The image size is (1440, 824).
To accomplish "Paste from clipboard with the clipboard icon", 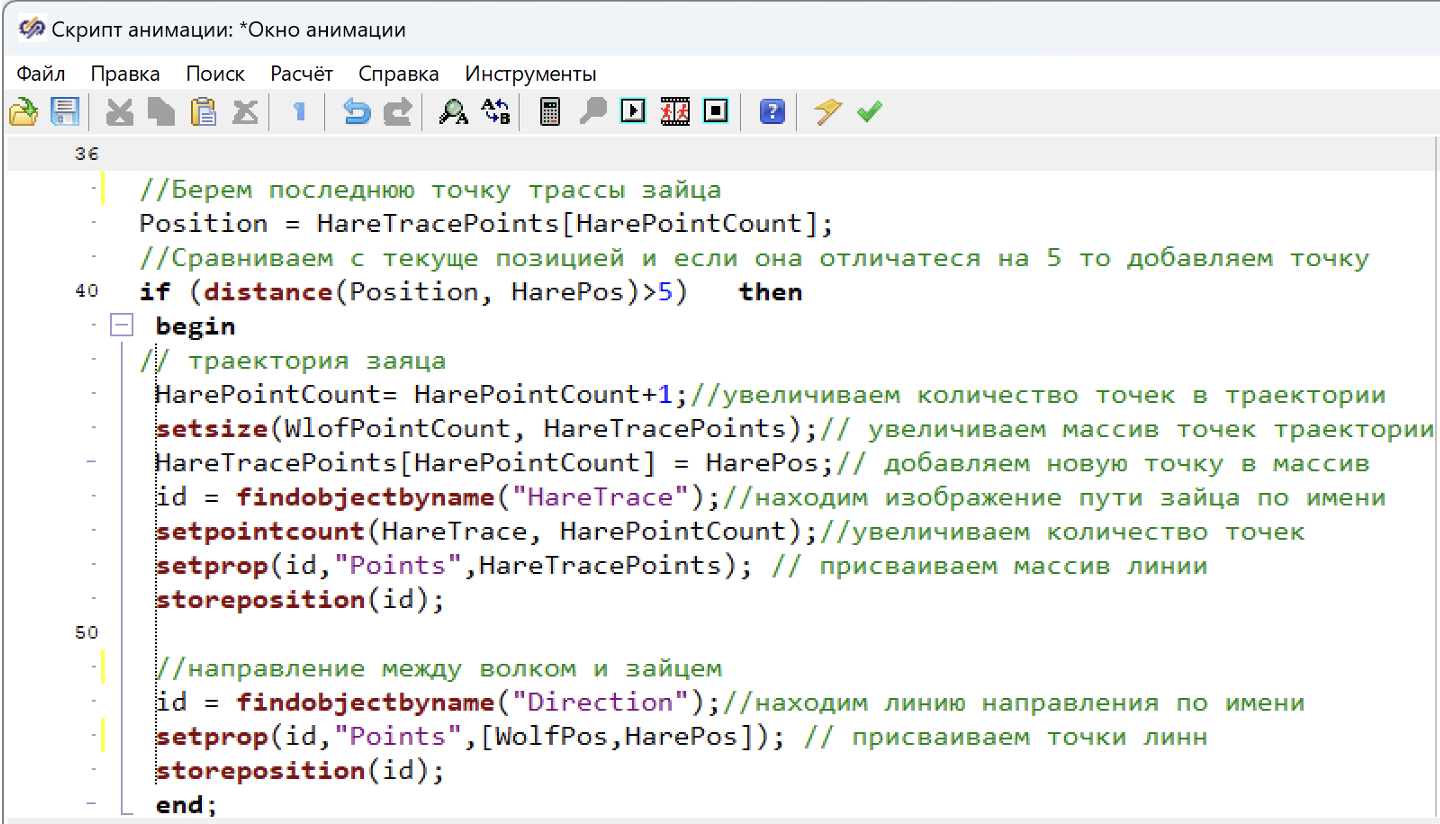I will (x=204, y=111).
